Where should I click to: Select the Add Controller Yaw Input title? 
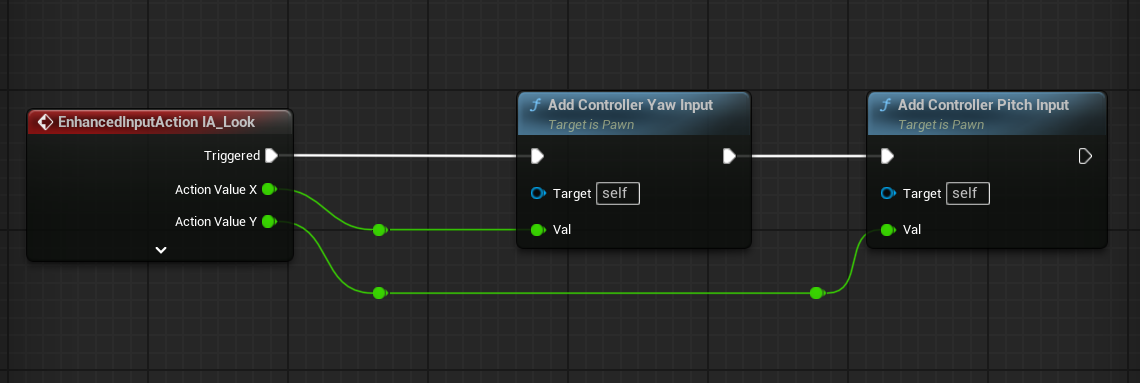click(630, 105)
